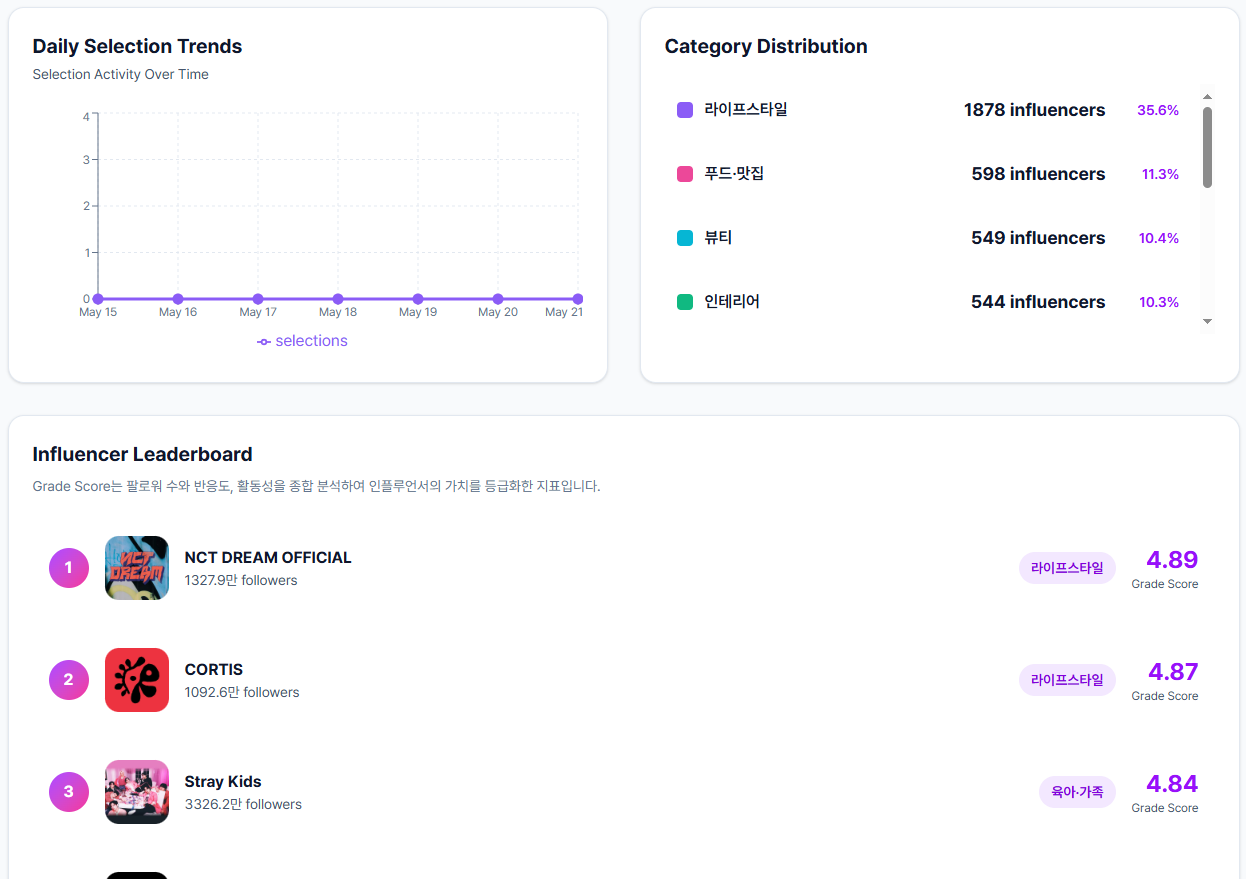Click the May 15 data point on chart
This screenshot has width=1246, height=879.
[98, 299]
